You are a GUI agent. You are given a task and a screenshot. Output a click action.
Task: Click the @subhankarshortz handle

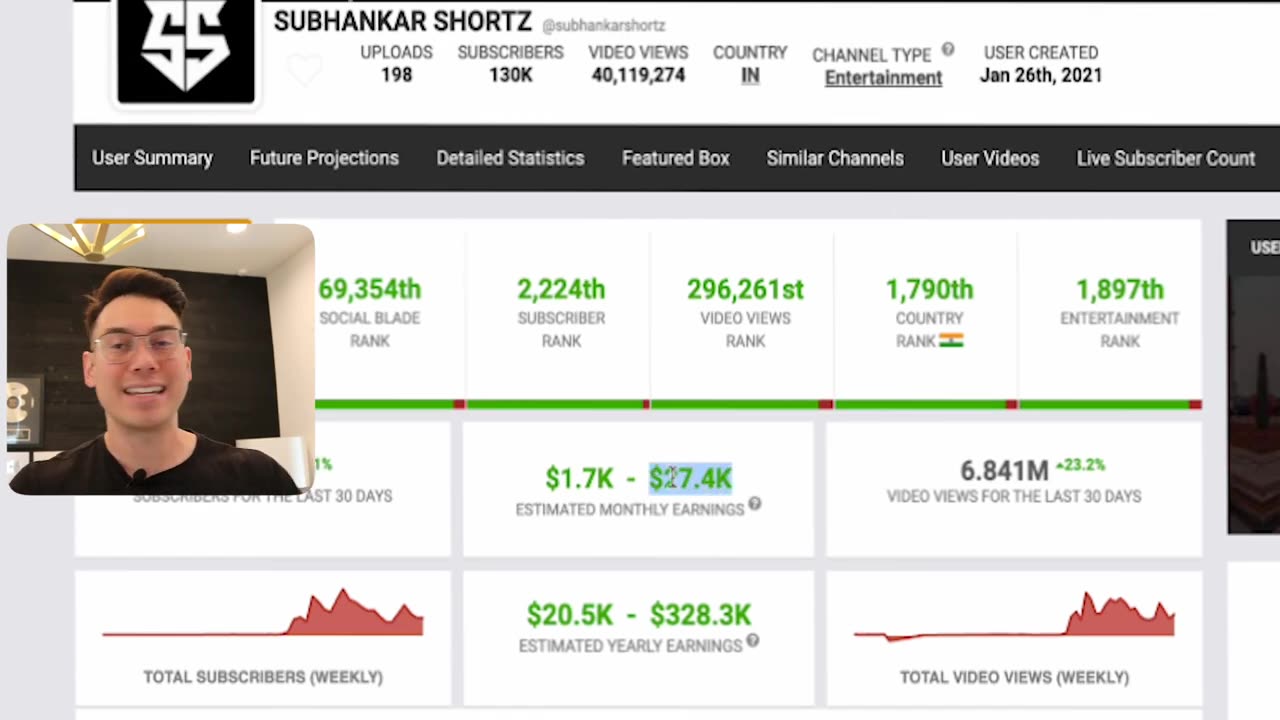(x=603, y=25)
